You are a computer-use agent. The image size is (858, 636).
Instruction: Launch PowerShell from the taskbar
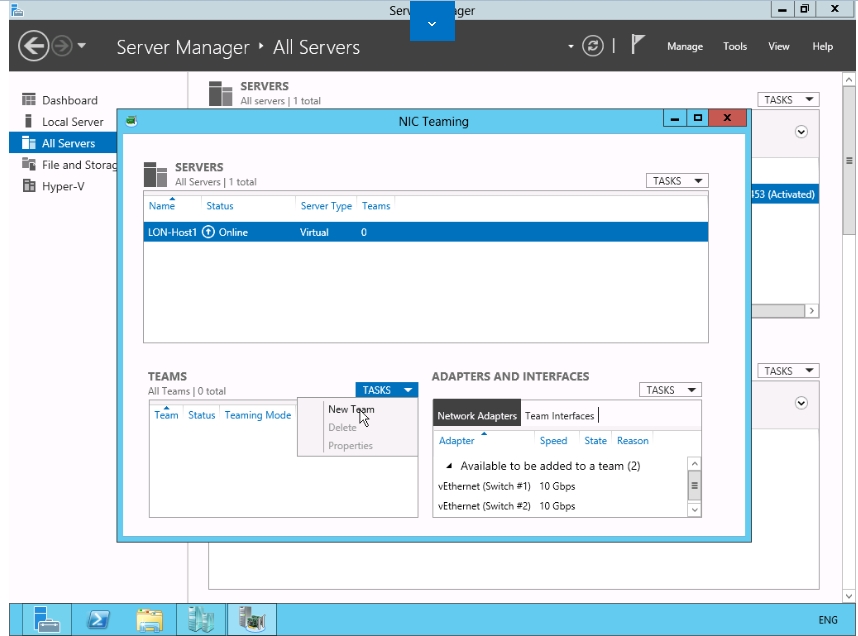pos(98,620)
